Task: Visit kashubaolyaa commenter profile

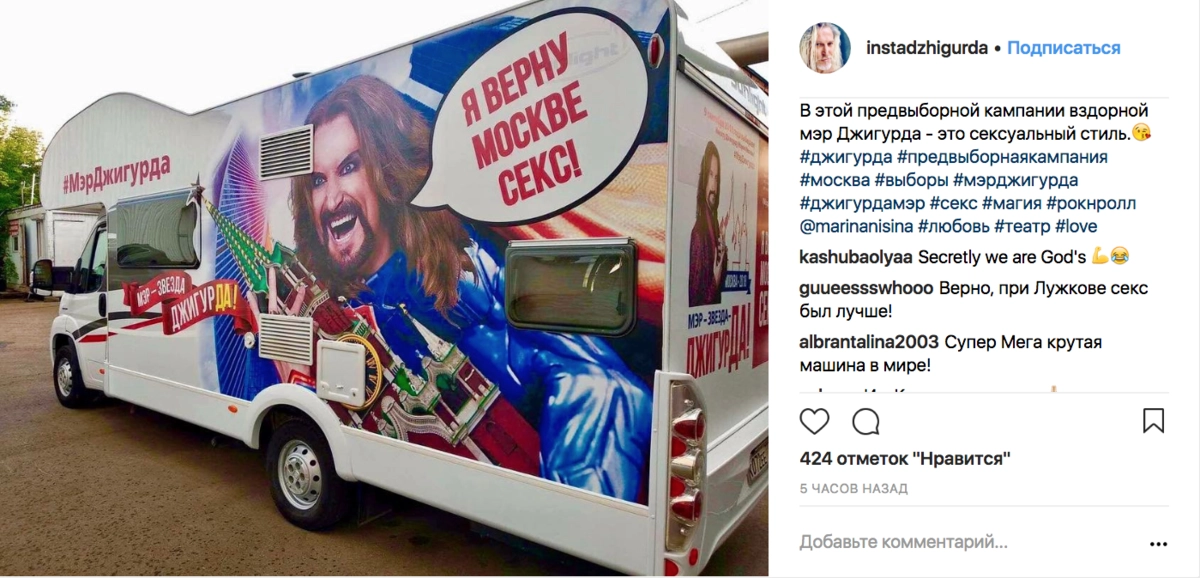Action: [x=856, y=256]
